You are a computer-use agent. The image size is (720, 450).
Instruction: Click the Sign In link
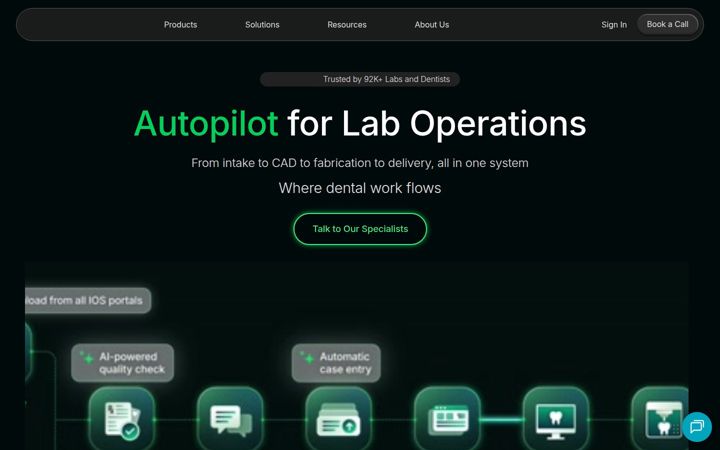[x=614, y=25]
